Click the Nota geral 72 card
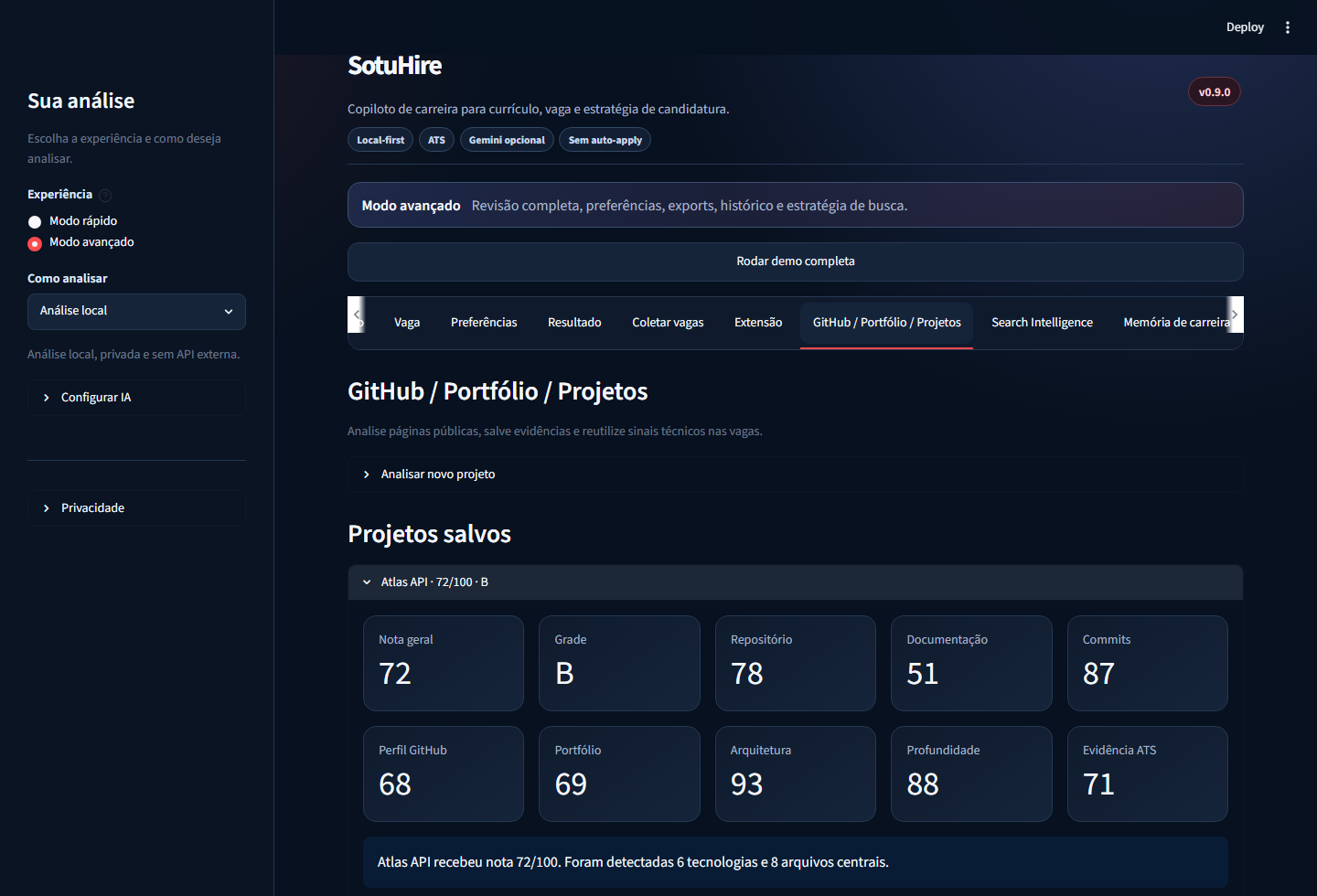1317x896 pixels. [x=444, y=663]
